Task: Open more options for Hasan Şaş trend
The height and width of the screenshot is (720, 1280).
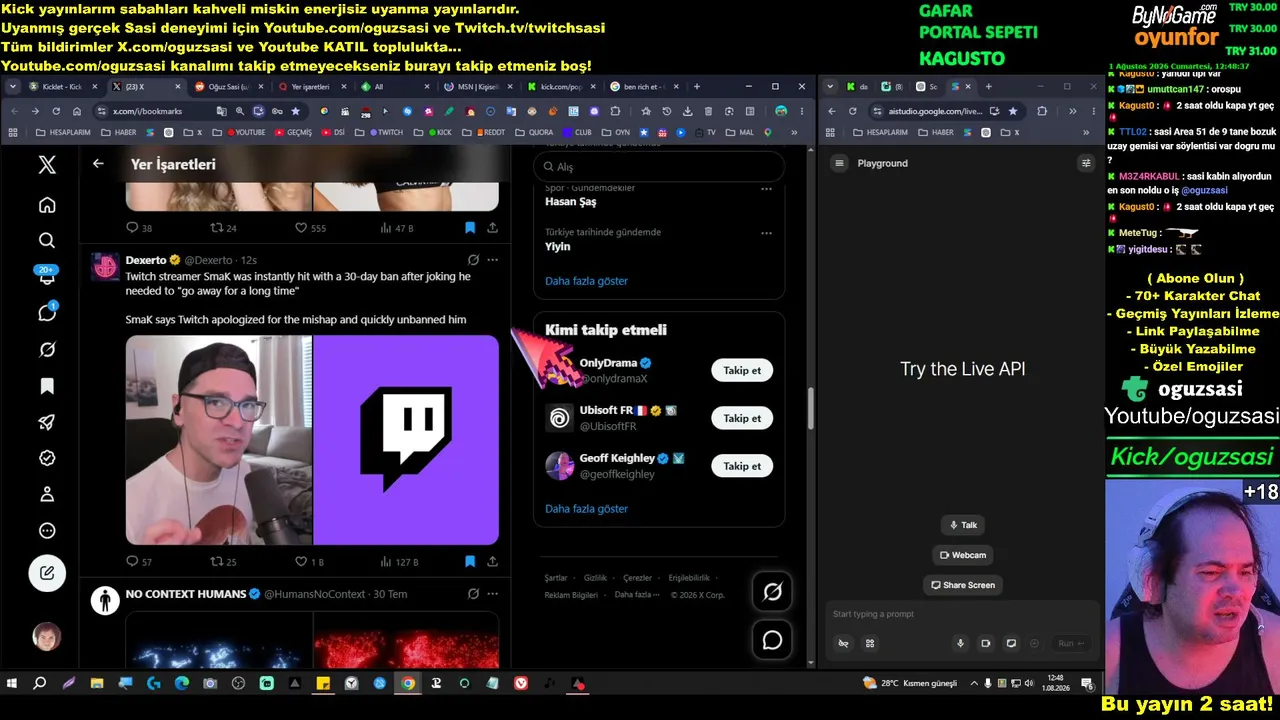Action: [x=766, y=188]
